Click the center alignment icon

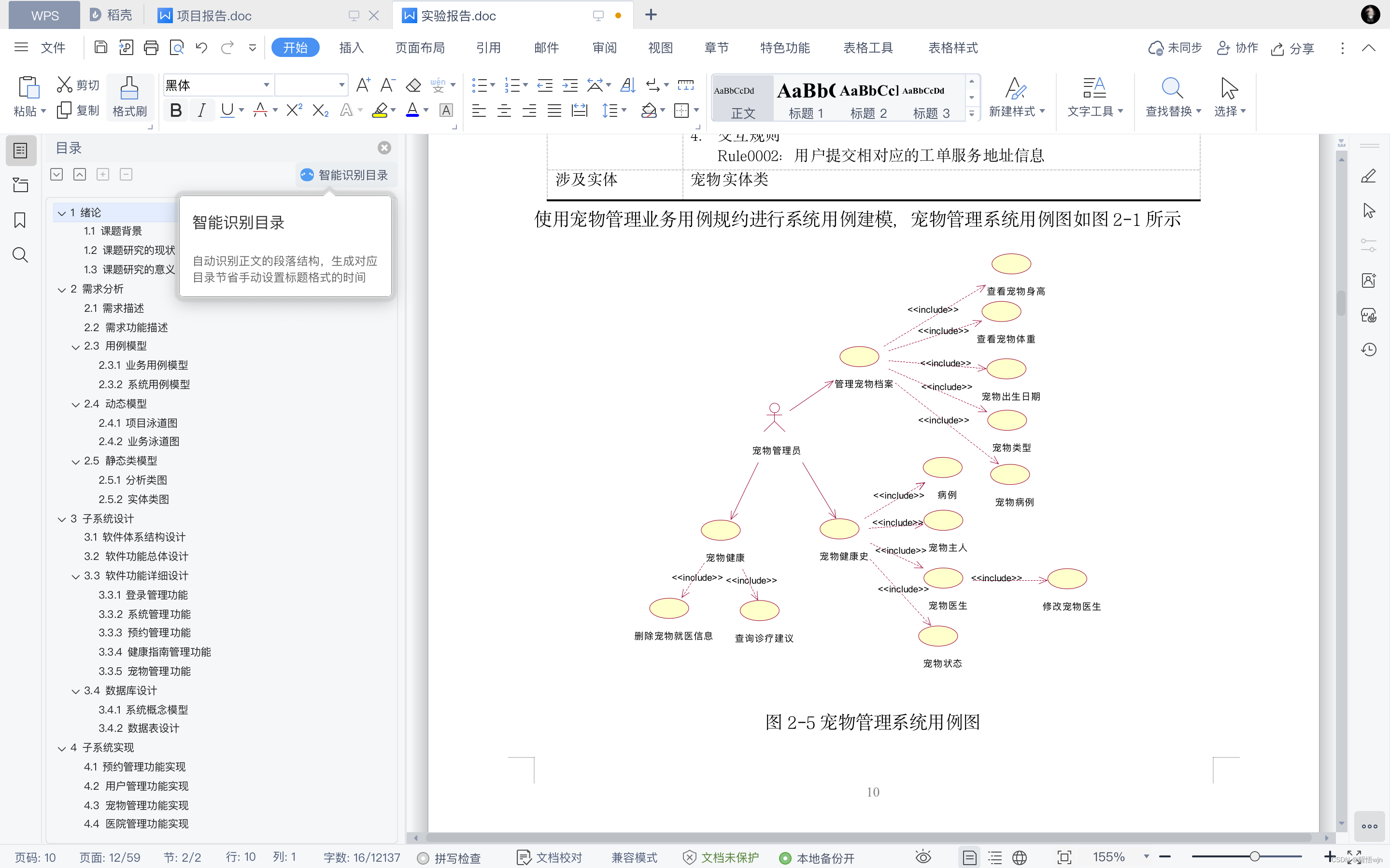coord(504,110)
